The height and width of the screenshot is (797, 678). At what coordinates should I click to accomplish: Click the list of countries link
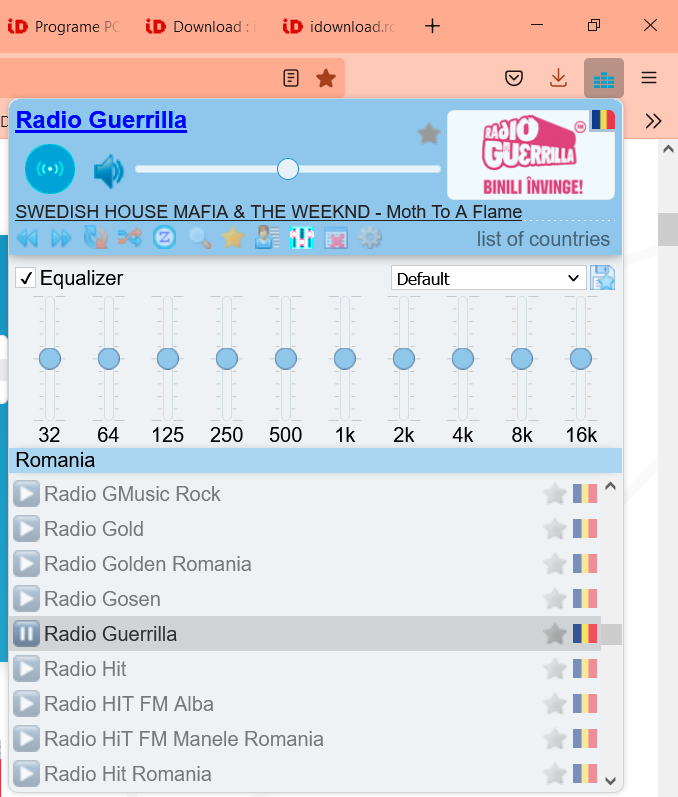(543, 238)
